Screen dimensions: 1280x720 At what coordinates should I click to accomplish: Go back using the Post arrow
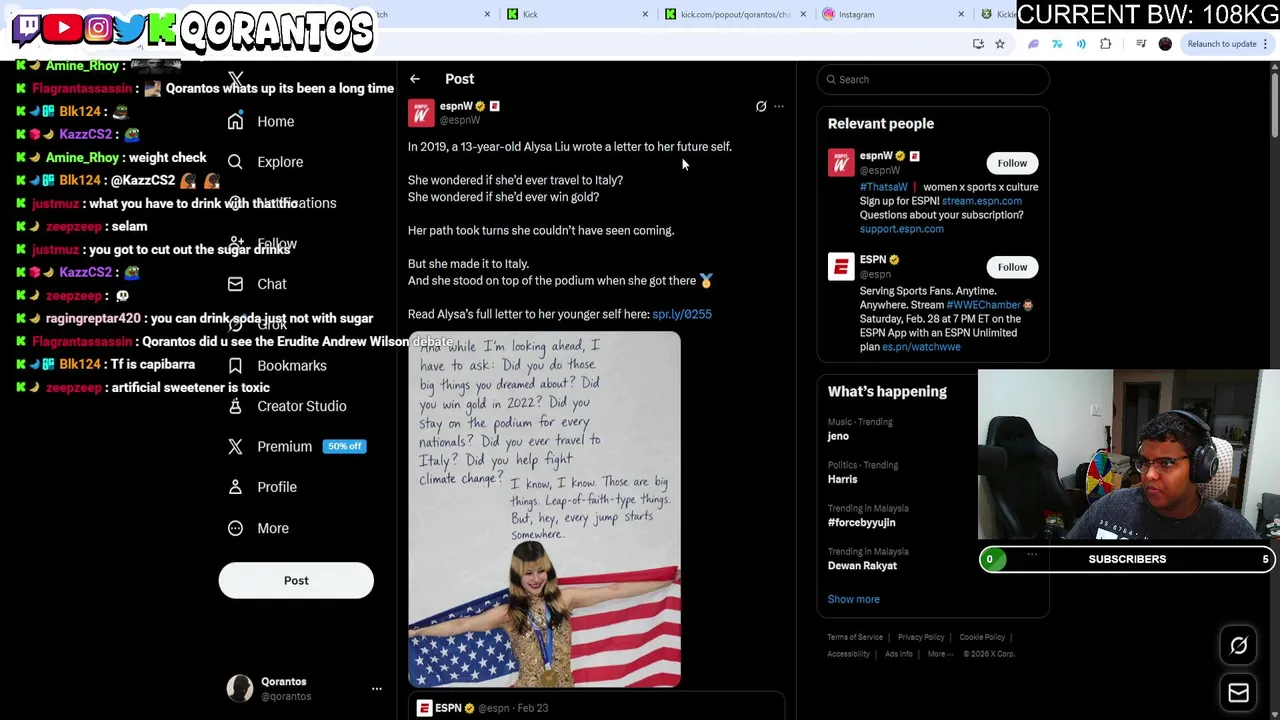(414, 79)
